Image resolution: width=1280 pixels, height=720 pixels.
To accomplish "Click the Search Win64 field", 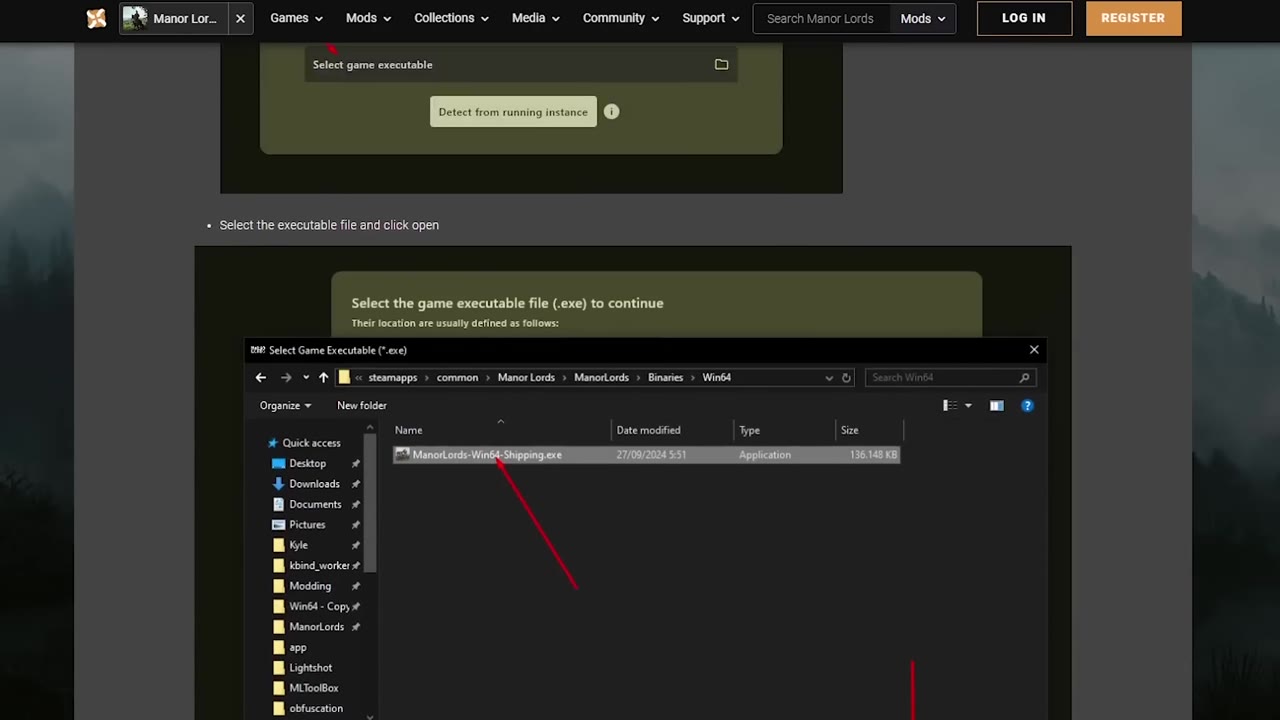I will click(950, 377).
